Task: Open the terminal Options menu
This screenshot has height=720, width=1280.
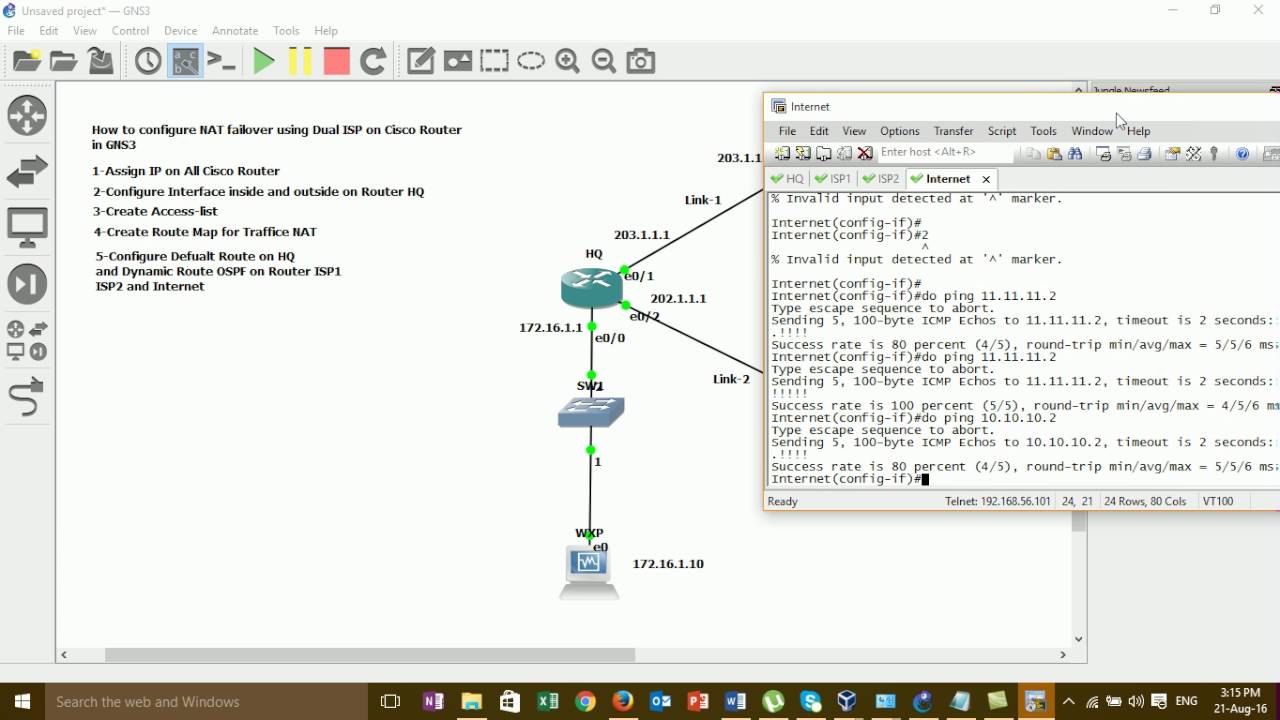Action: (x=900, y=131)
